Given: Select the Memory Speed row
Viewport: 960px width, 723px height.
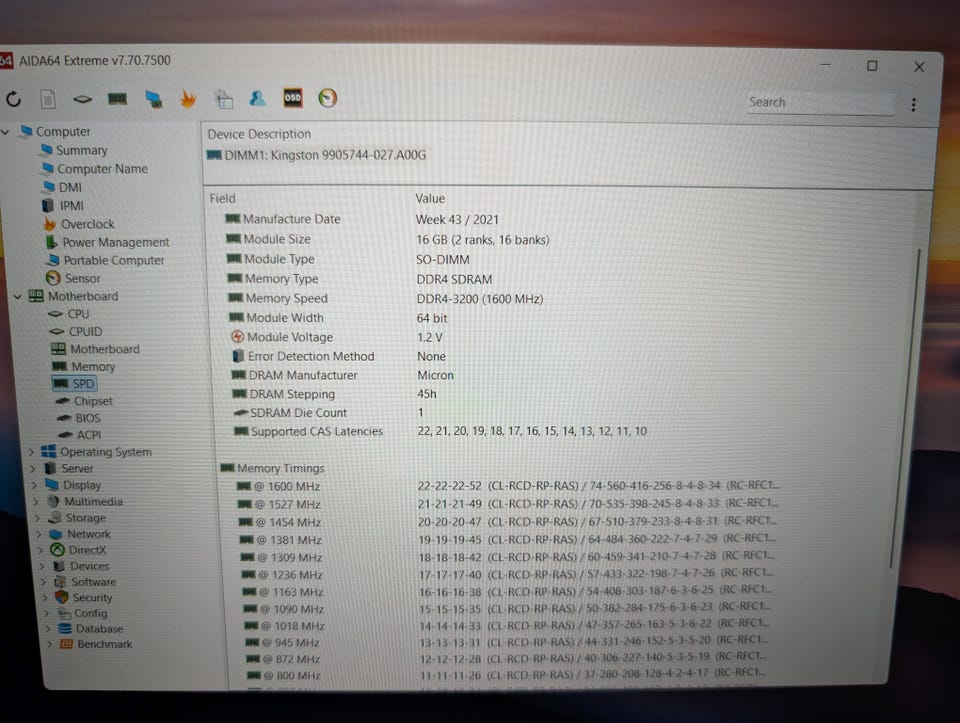Looking at the screenshot, I should pos(386,298).
